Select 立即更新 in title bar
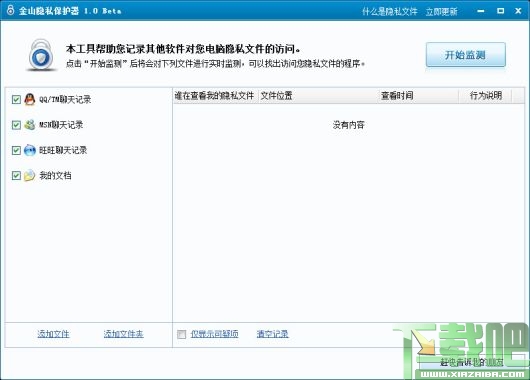Screen dimensions: 530x380 [441, 11]
